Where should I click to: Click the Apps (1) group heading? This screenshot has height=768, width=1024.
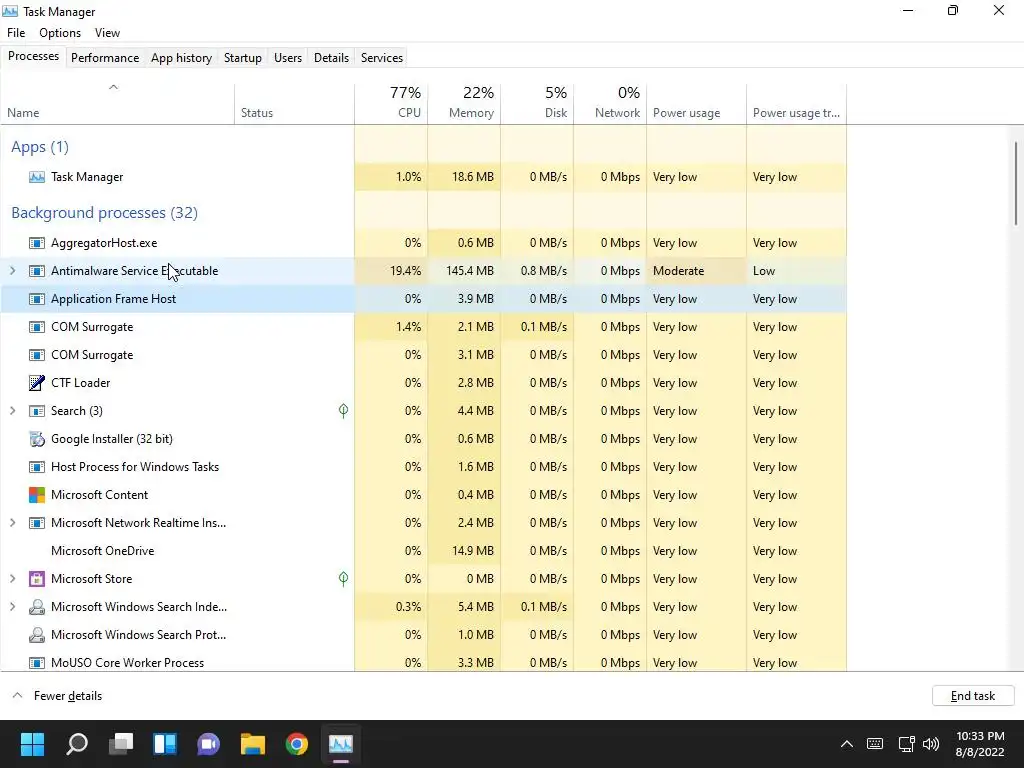pyautogui.click(x=40, y=147)
